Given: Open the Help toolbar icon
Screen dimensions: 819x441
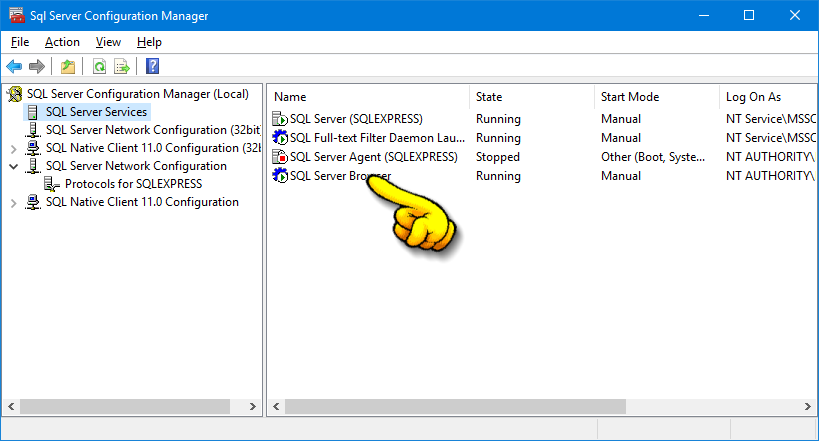Looking at the screenshot, I should pos(153,66).
